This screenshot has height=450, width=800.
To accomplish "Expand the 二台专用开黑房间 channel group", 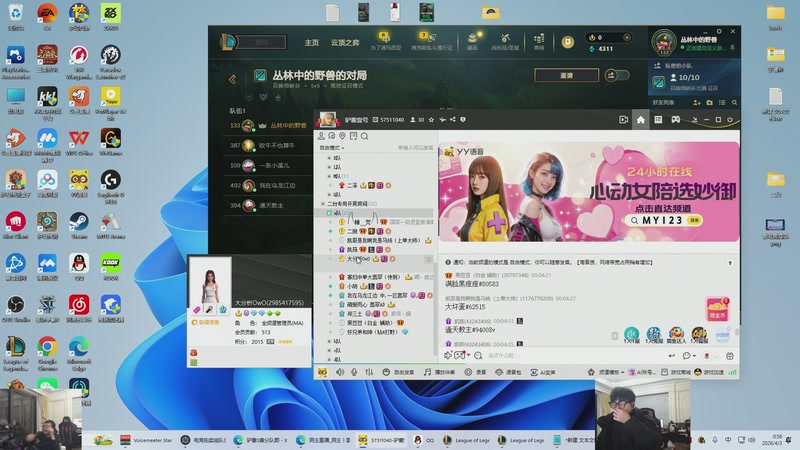I will [x=322, y=204].
